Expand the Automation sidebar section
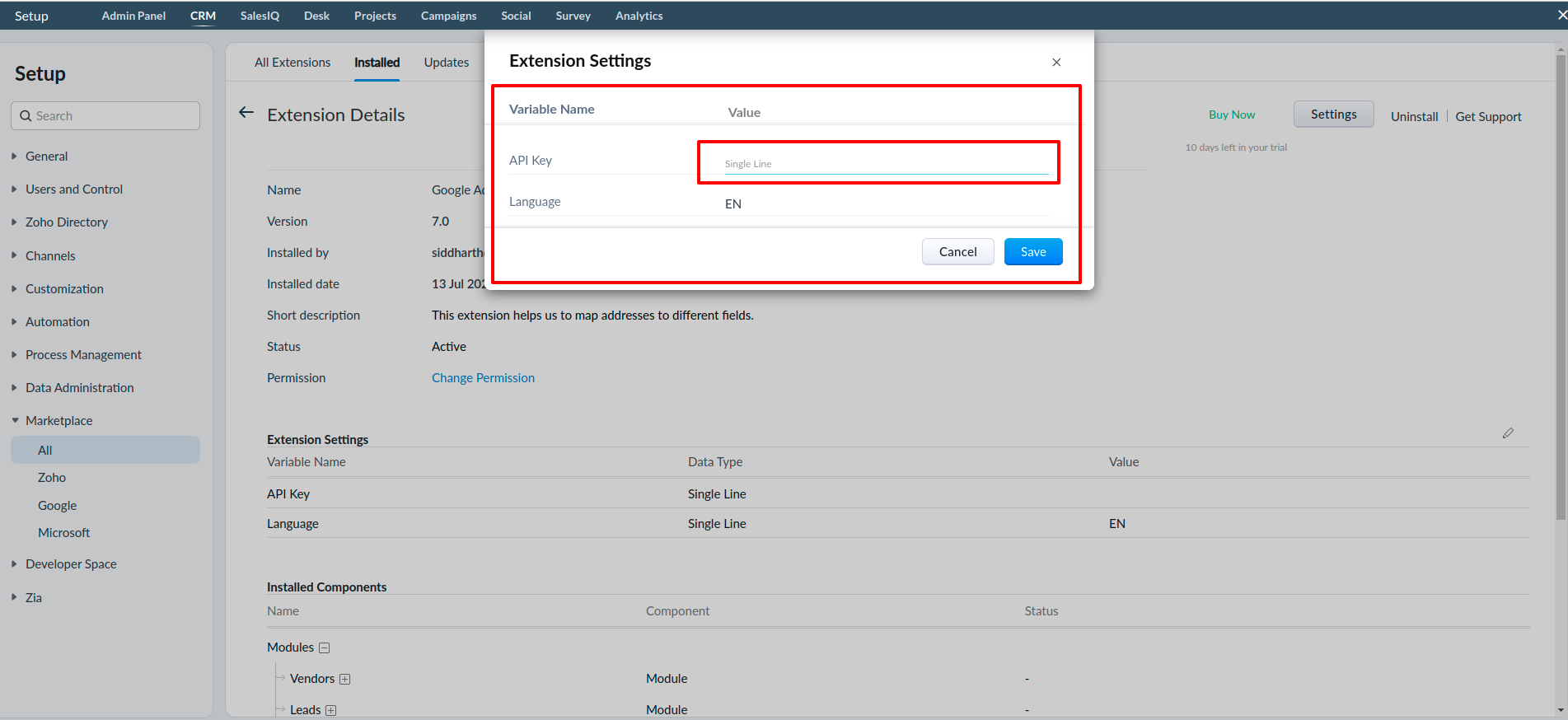The image size is (1568, 720). [14, 321]
